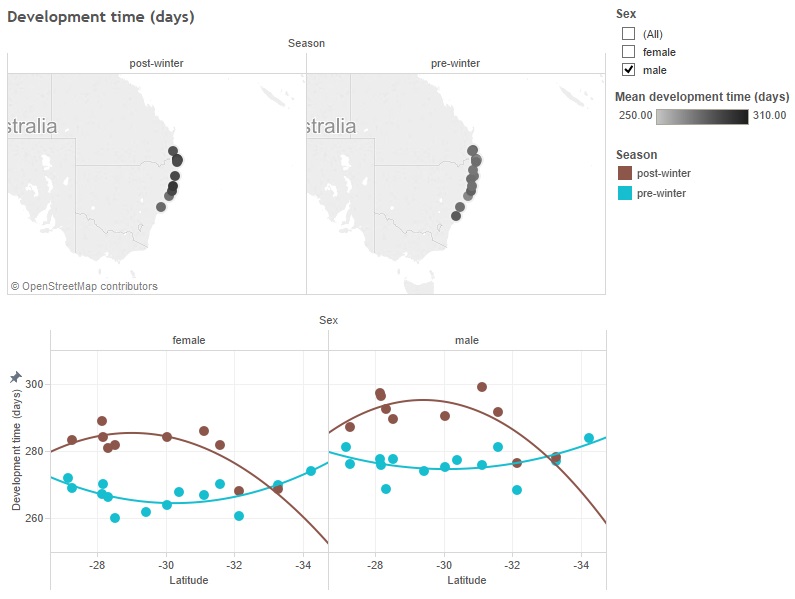Enable the female sex filter checkbox
The height and width of the screenshot is (599, 795).
point(629,52)
